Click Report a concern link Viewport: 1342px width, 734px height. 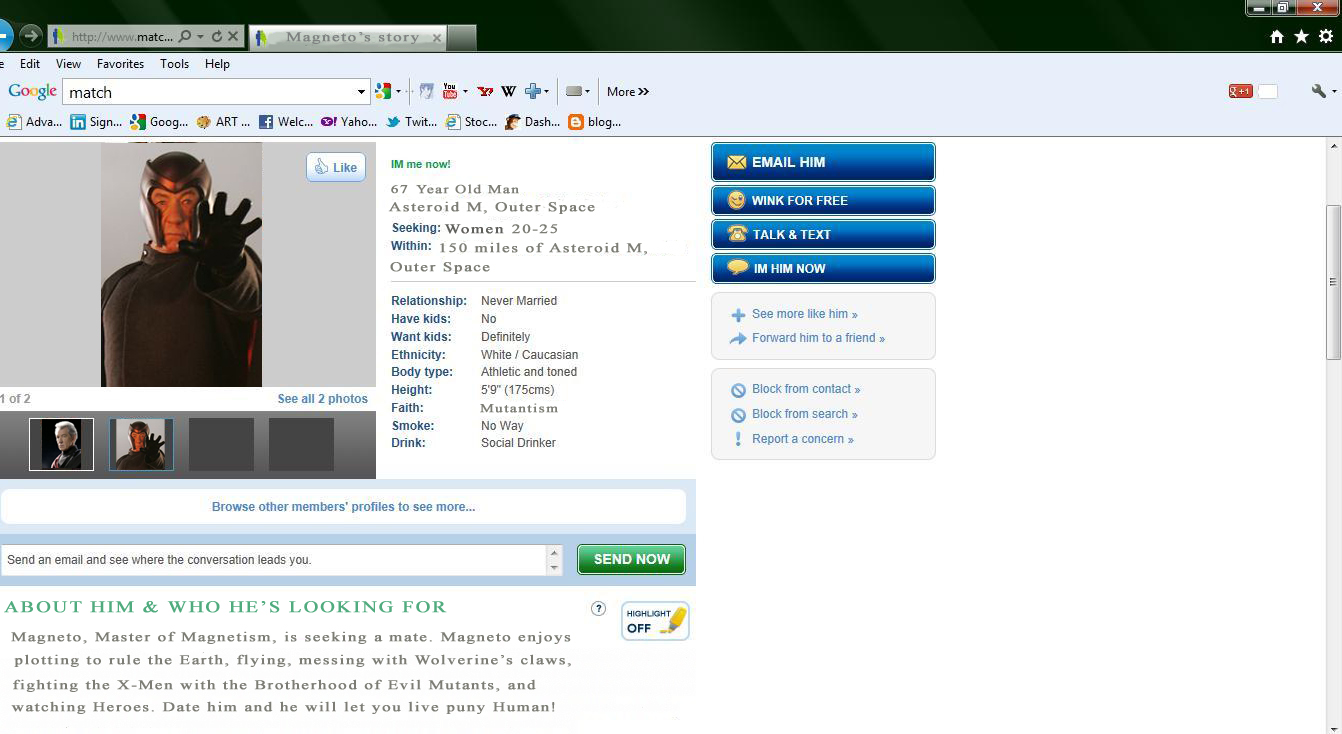802,439
